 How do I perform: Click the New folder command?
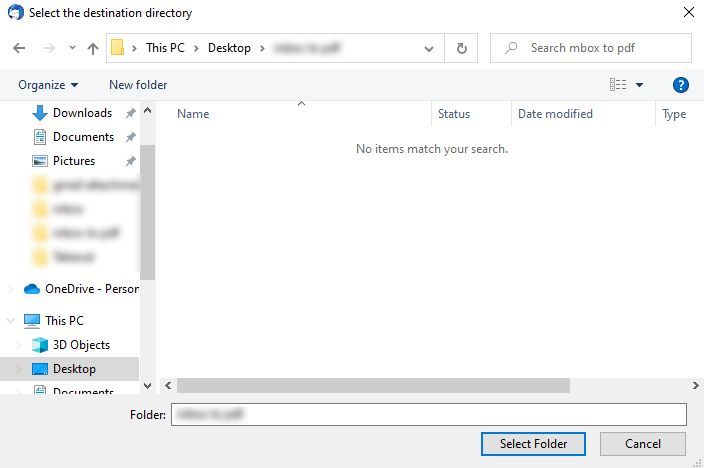[138, 85]
